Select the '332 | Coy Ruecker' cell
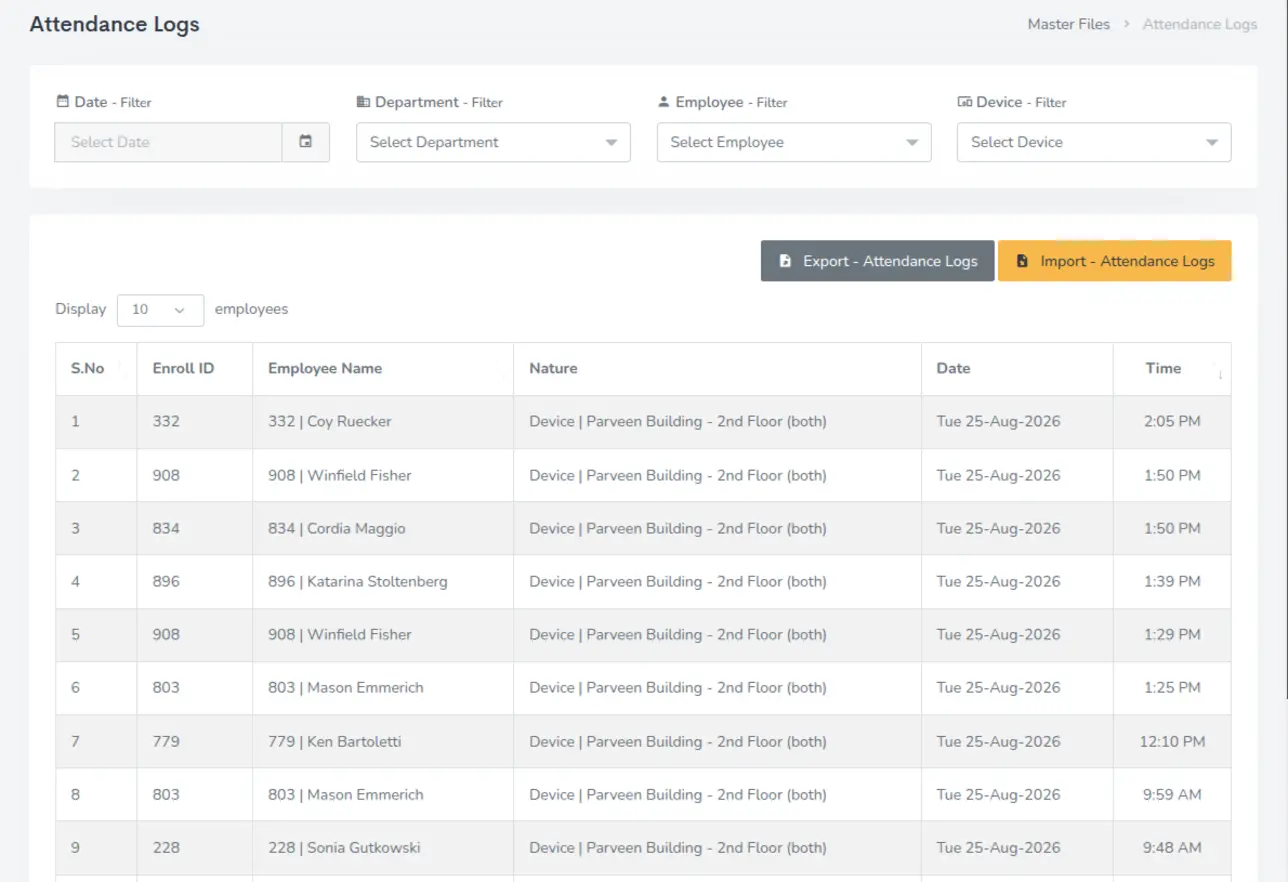 pos(383,422)
